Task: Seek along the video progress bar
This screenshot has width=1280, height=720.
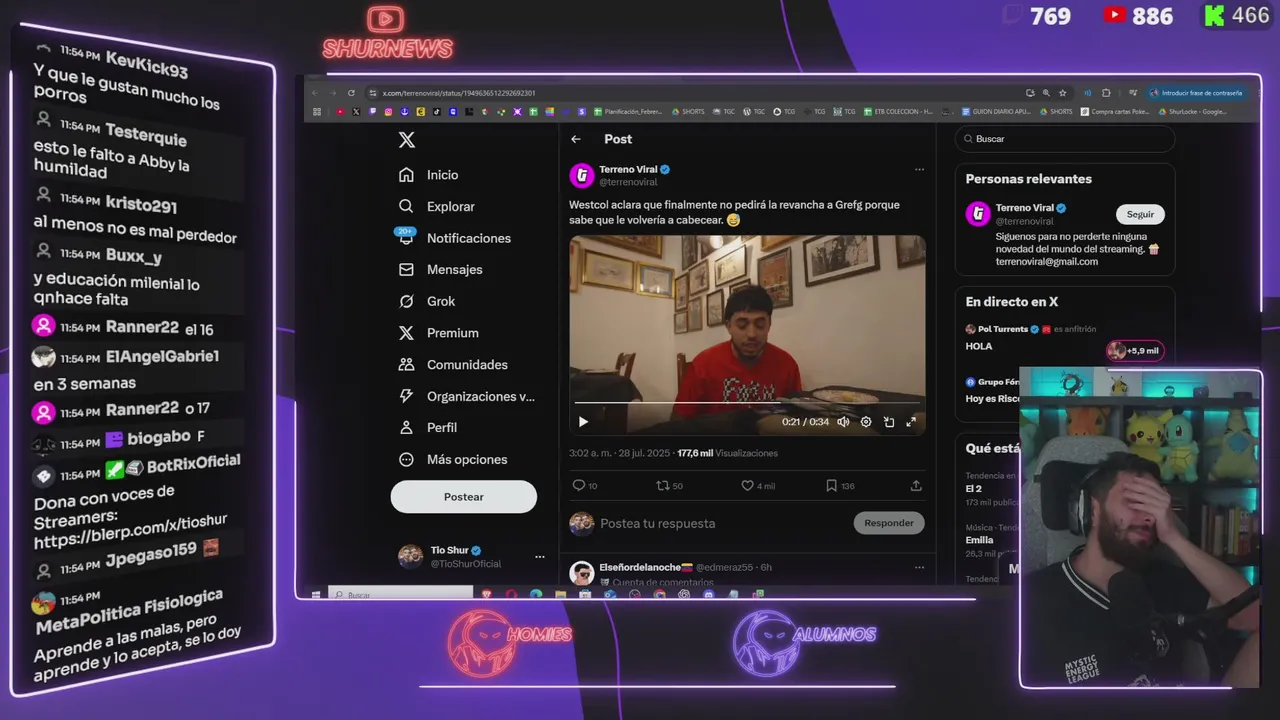Action: 746,402
